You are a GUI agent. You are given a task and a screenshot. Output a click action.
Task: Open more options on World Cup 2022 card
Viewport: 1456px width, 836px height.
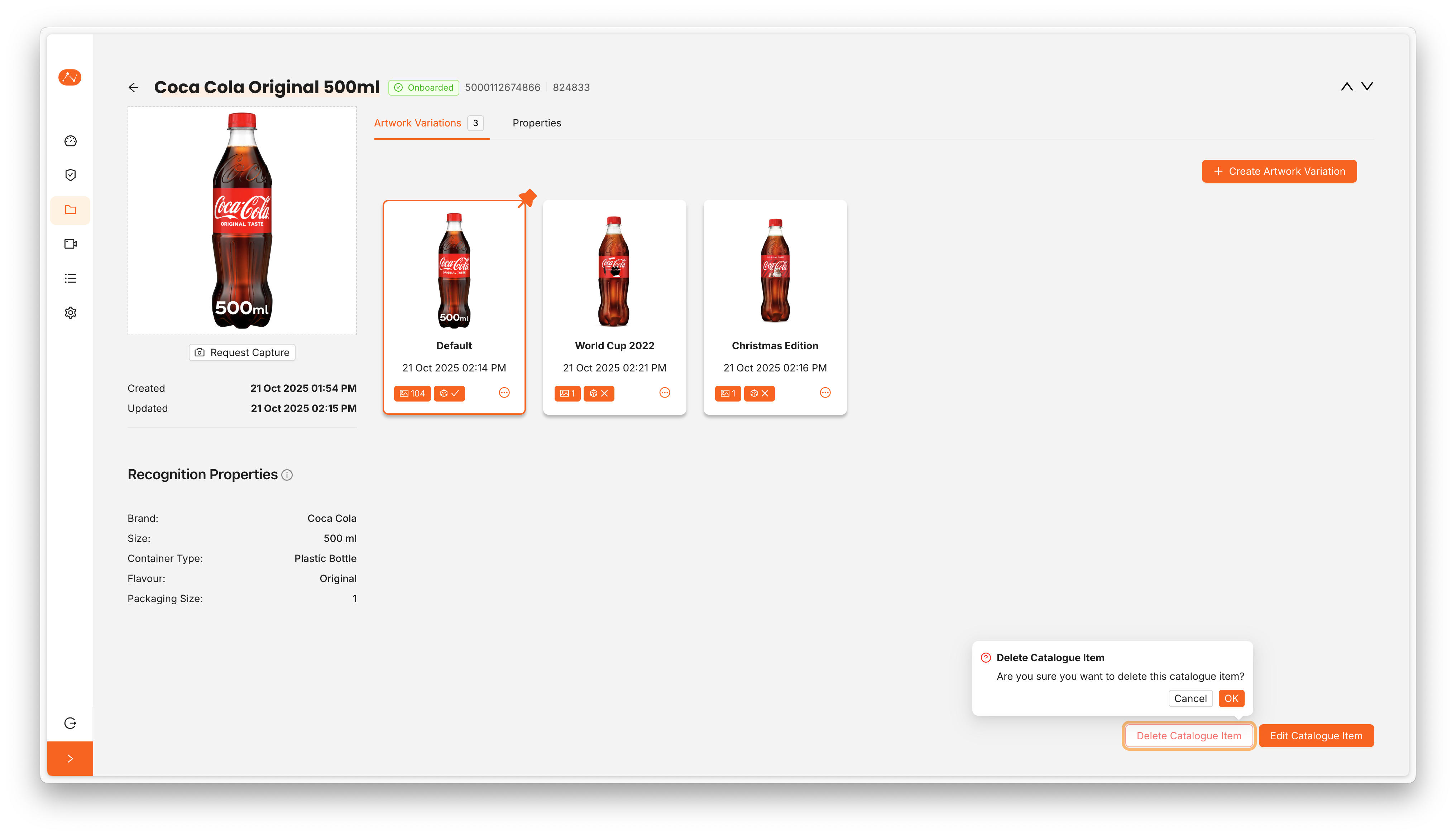coord(664,393)
